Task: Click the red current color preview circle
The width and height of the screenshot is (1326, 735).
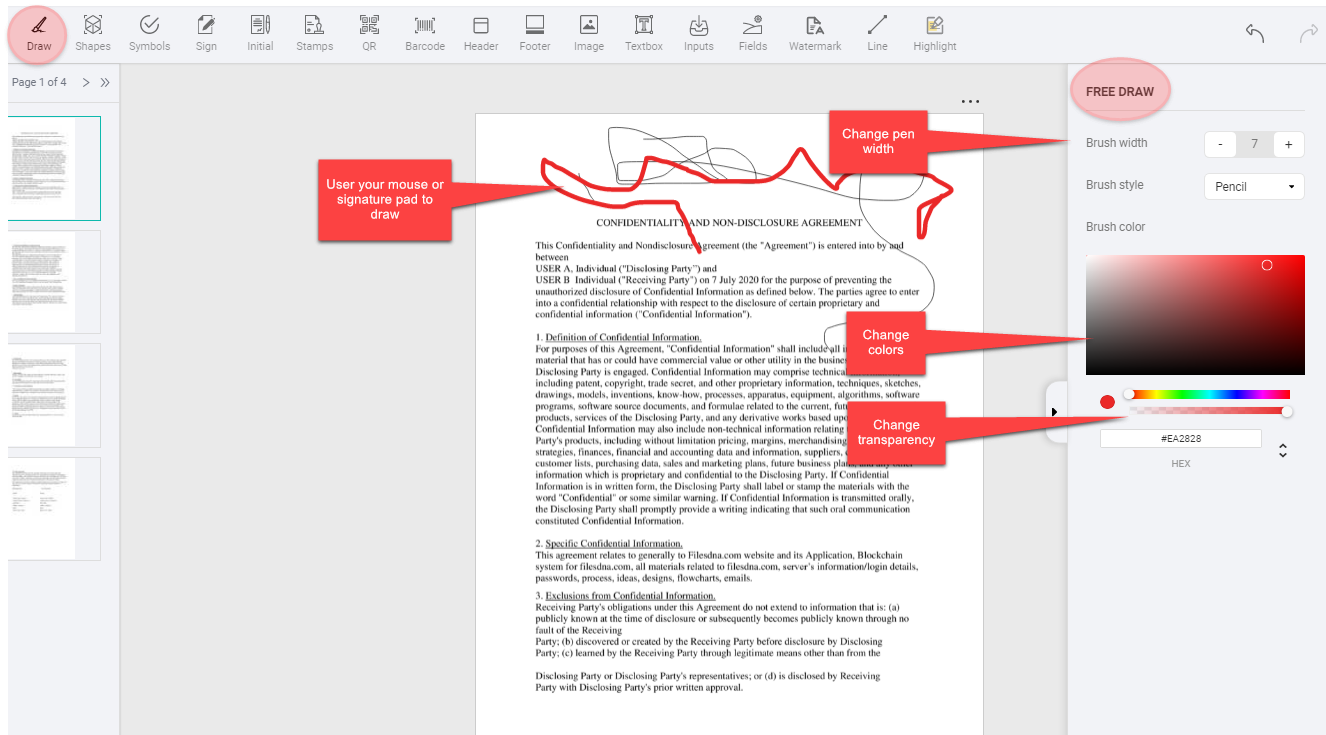Action: tap(1107, 402)
